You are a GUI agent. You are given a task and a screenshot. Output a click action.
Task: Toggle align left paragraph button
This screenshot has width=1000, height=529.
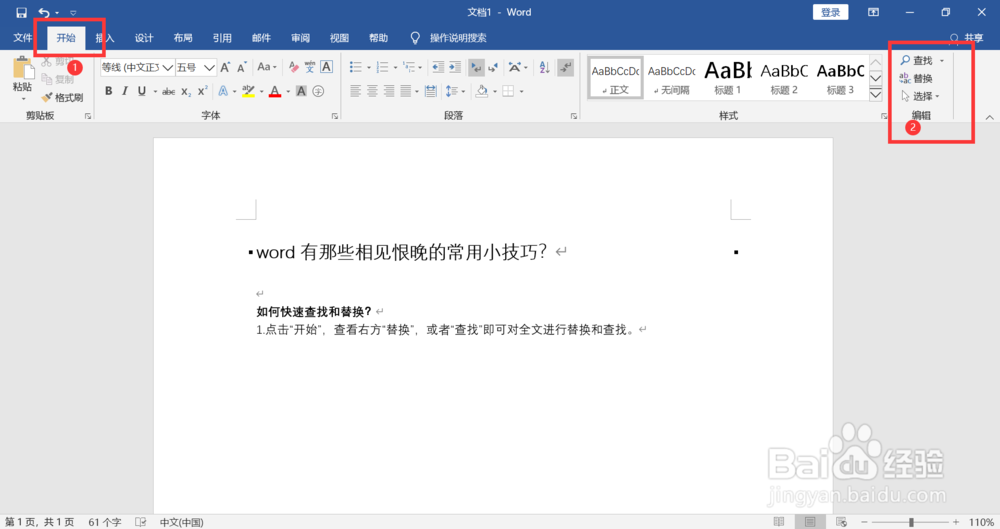356,91
